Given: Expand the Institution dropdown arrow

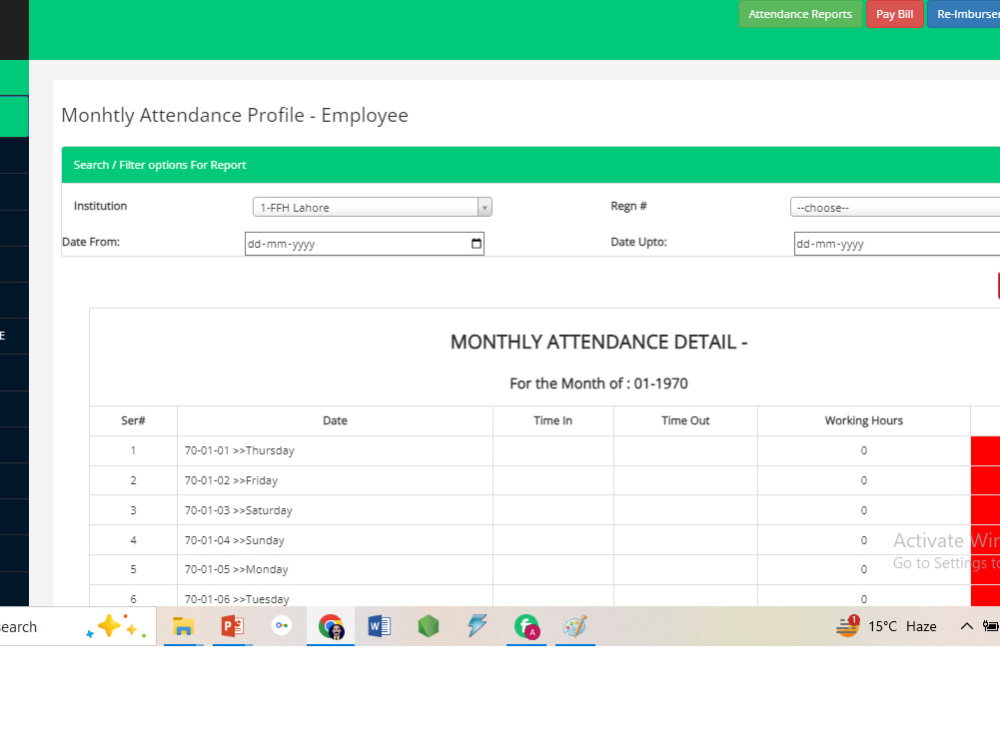Looking at the screenshot, I should (x=485, y=207).
